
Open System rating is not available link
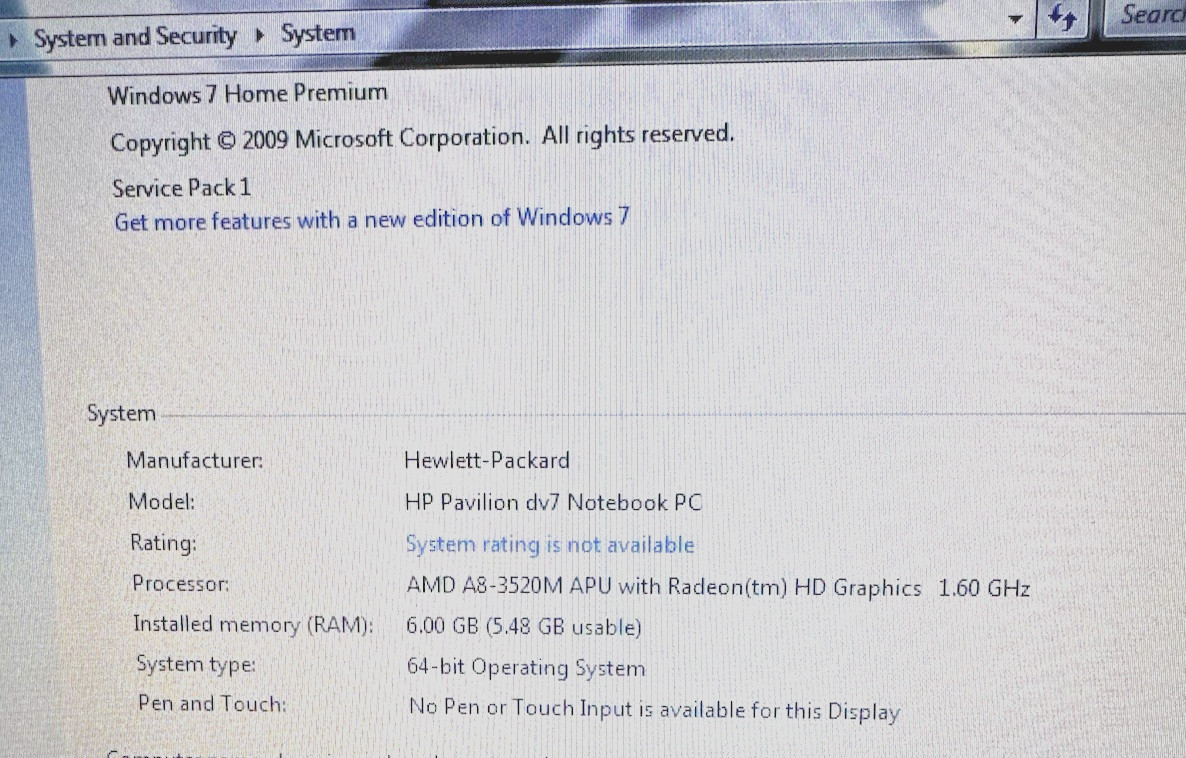click(550, 544)
